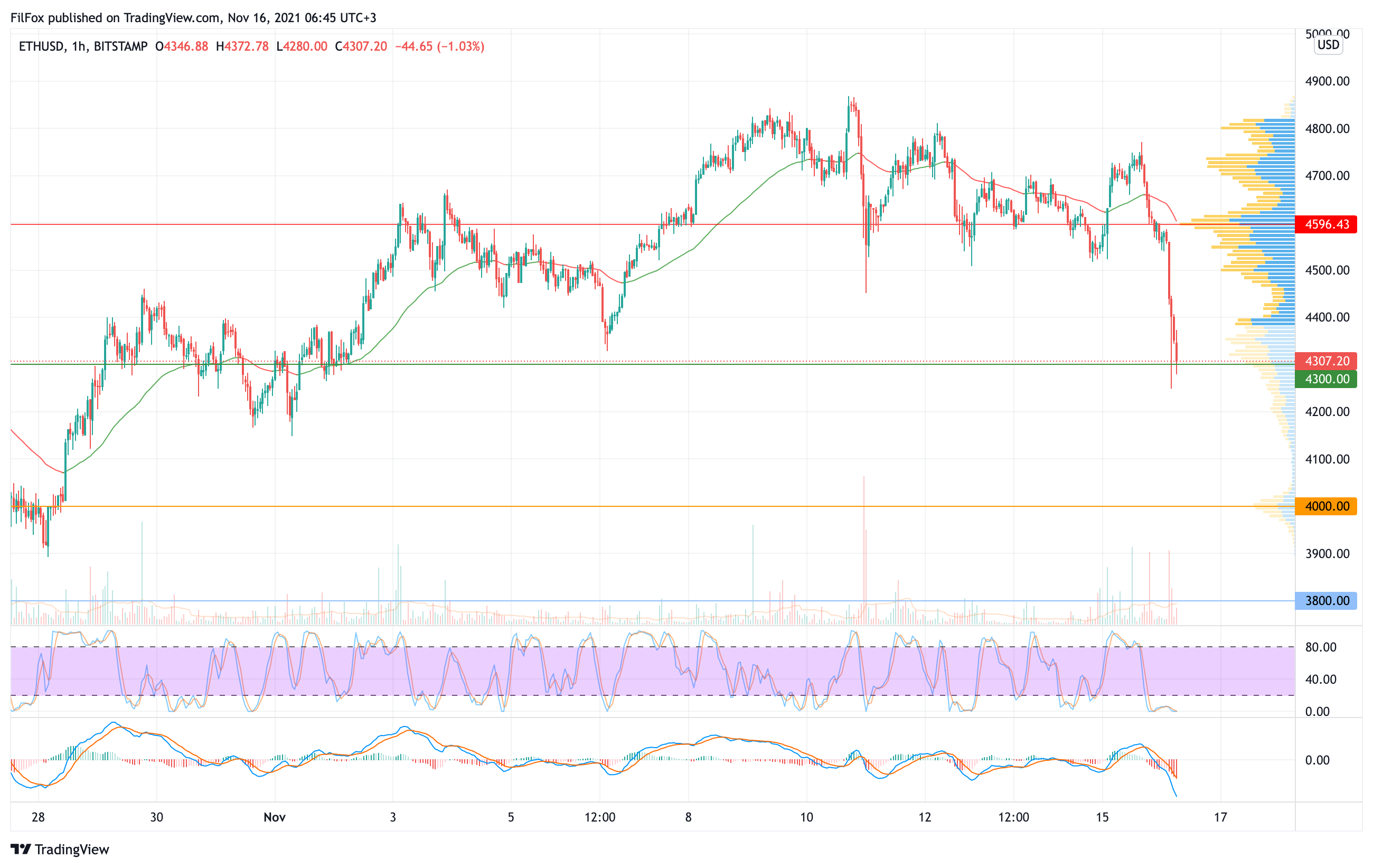
Task: Click the published header text FilFox
Action: click(27, 17)
